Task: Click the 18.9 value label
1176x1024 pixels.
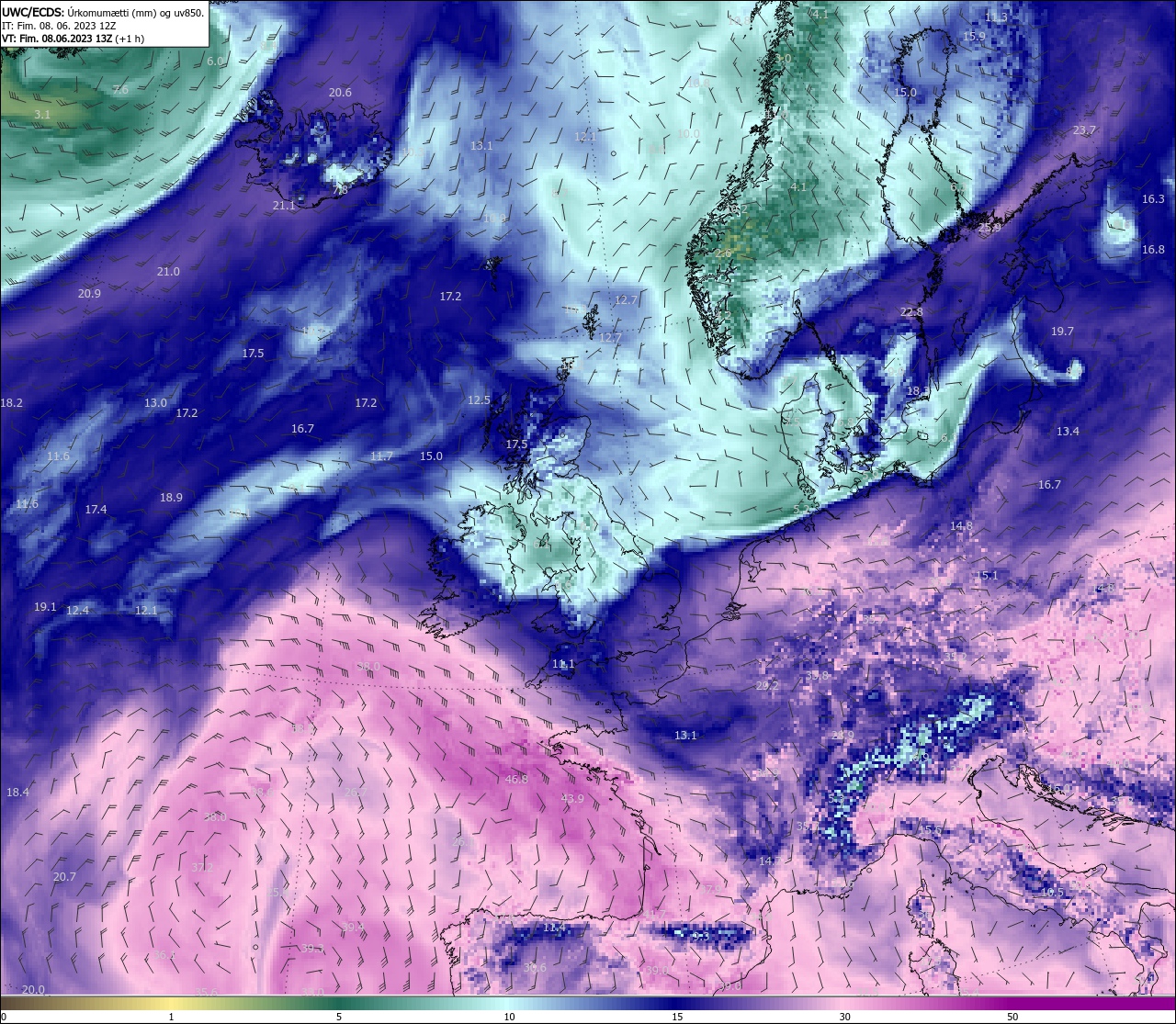Action: [x=171, y=497]
